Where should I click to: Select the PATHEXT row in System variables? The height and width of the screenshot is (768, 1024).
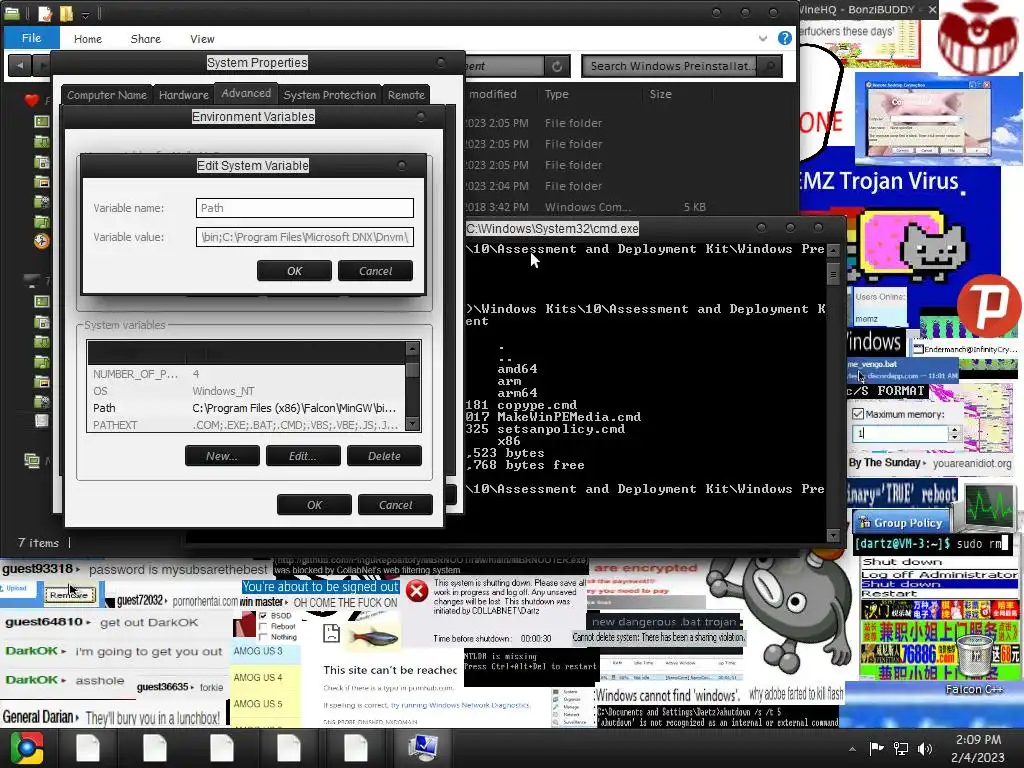pyautogui.click(x=246, y=424)
